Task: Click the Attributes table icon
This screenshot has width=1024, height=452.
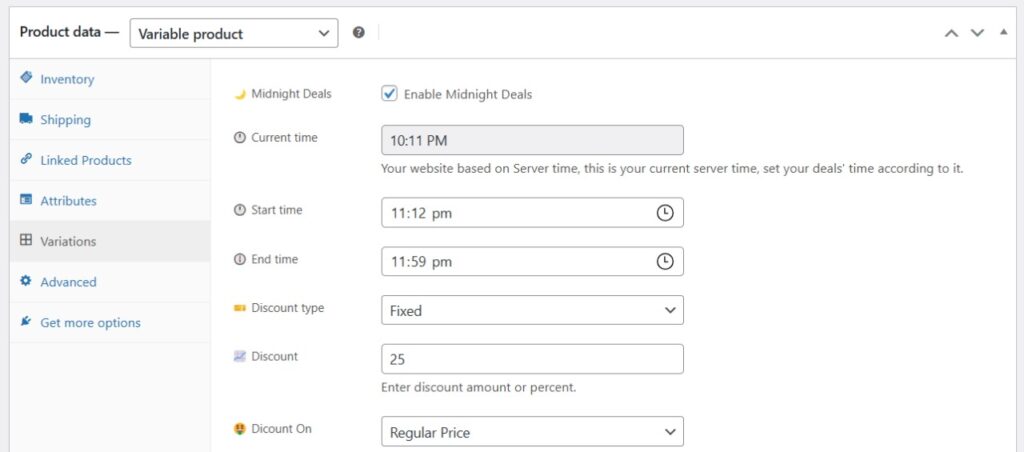Action: pyautogui.click(x=26, y=200)
